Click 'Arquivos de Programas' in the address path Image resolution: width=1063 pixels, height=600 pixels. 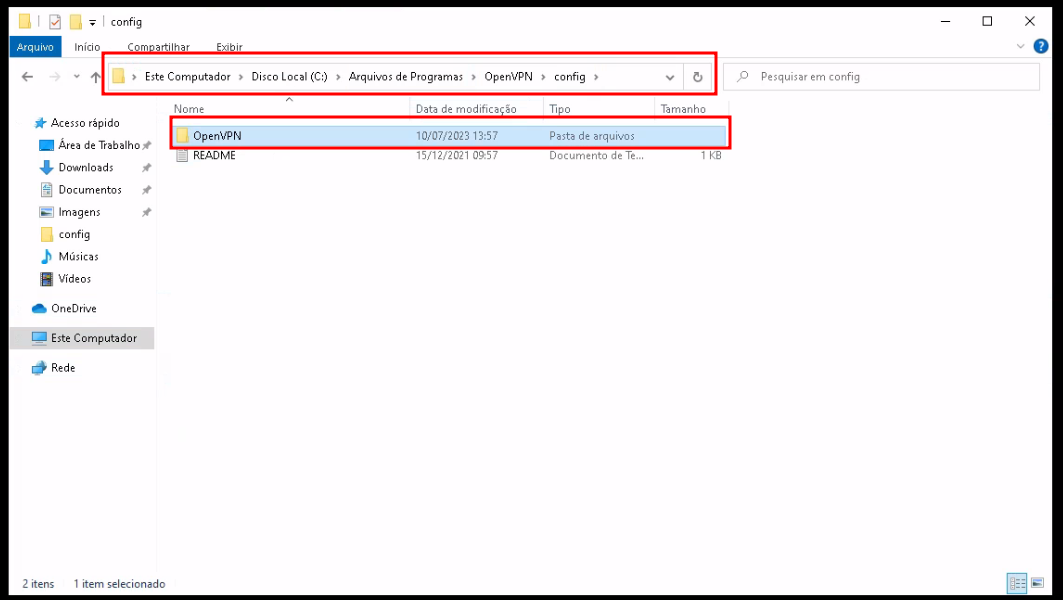404,77
